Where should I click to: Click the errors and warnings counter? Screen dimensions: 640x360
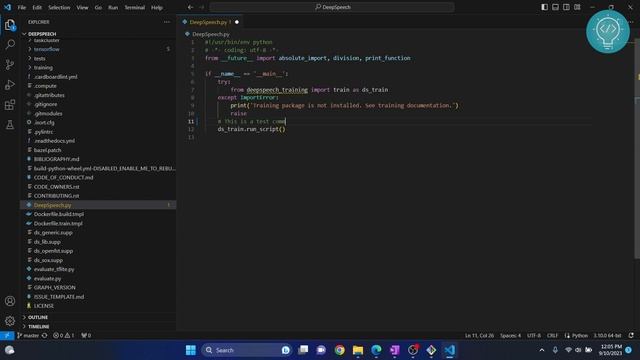point(64,336)
